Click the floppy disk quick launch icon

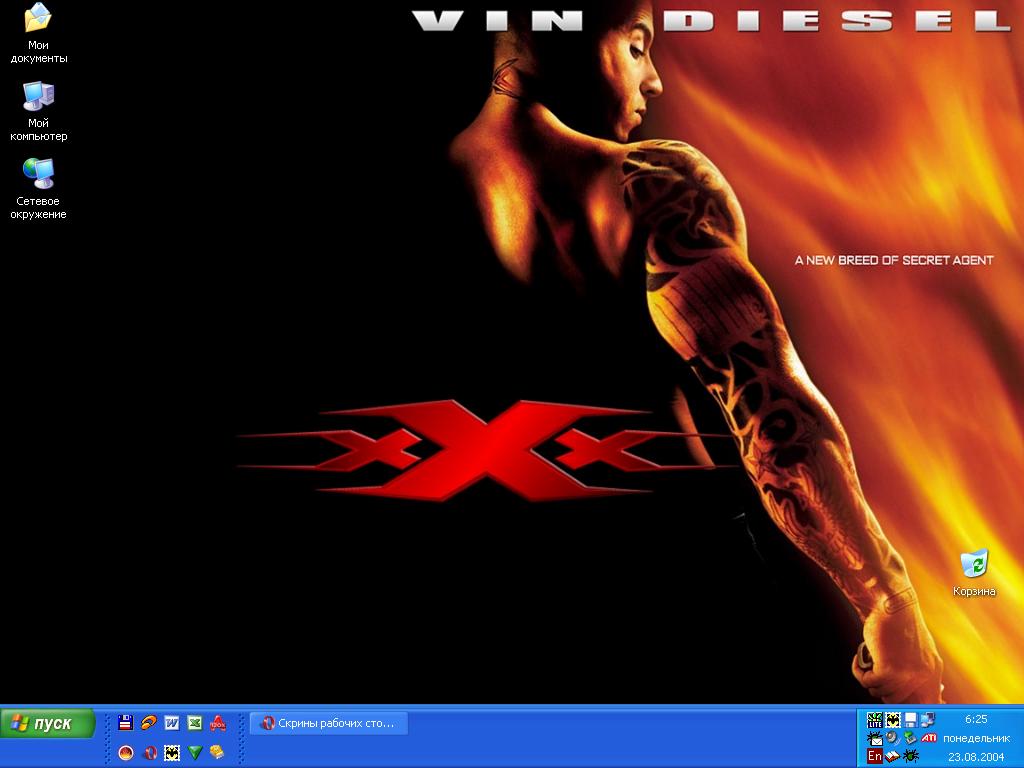(126, 723)
